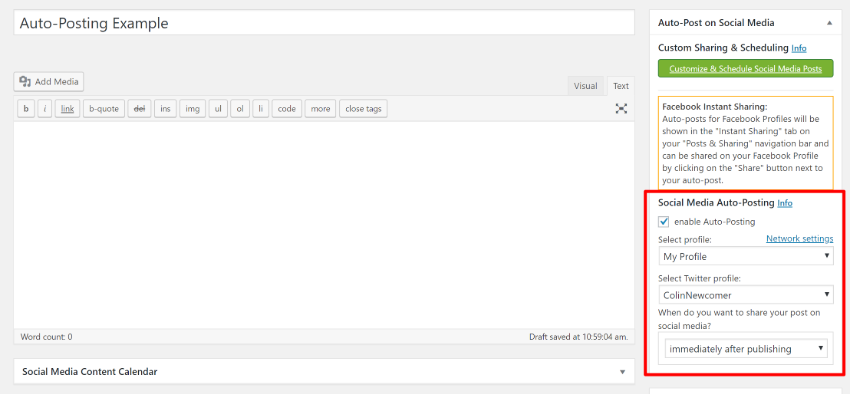
Task: Click the ins quicktag button
Action: tap(165, 109)
